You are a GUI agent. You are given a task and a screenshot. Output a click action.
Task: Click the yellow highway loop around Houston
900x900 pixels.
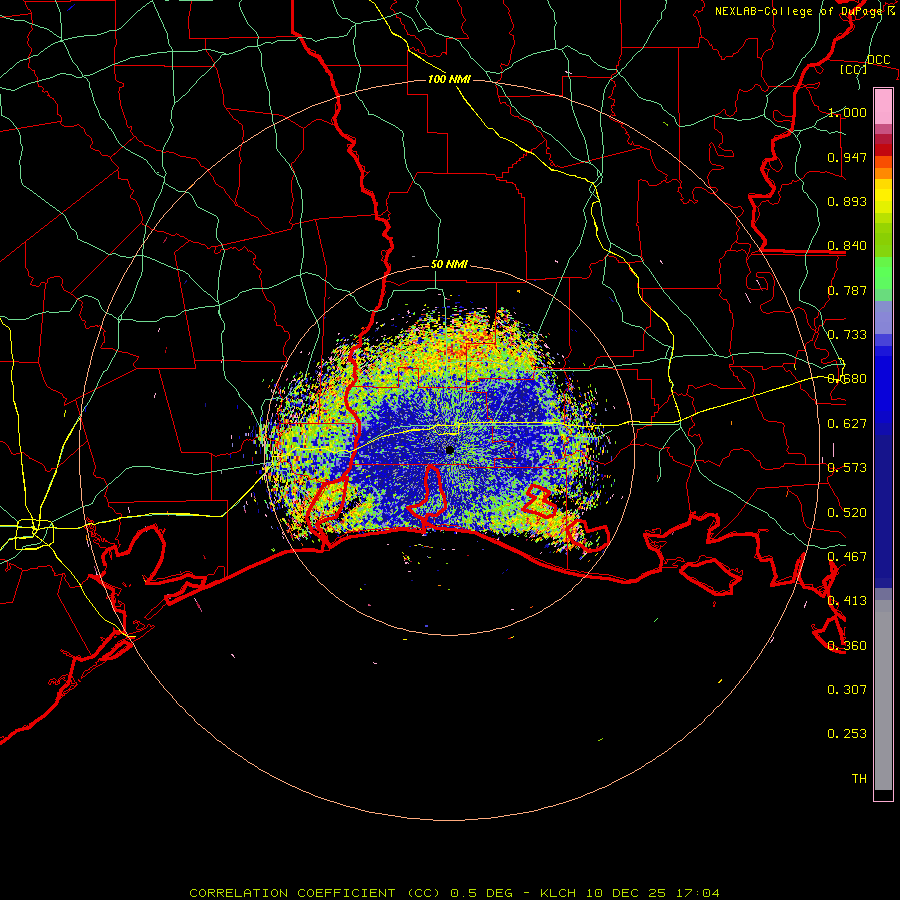(34, 534)
